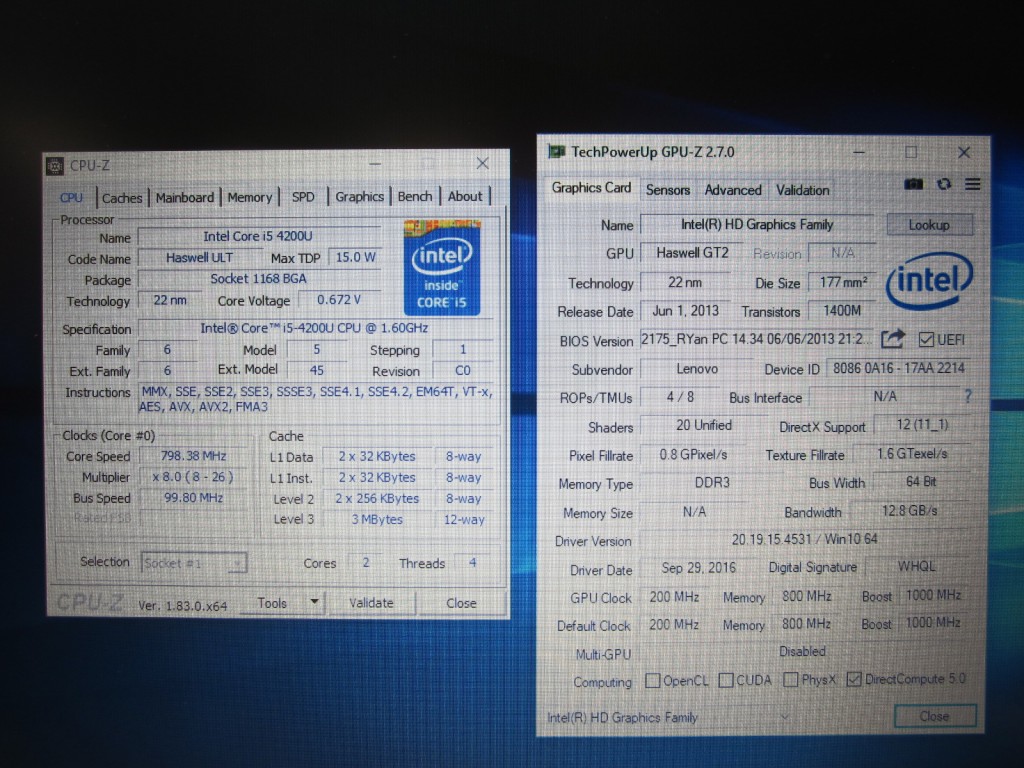The height and width of the screenshot is (768, 1024).
Task: Toggle the CUDA checkbox
Action: tap(726, 680)
